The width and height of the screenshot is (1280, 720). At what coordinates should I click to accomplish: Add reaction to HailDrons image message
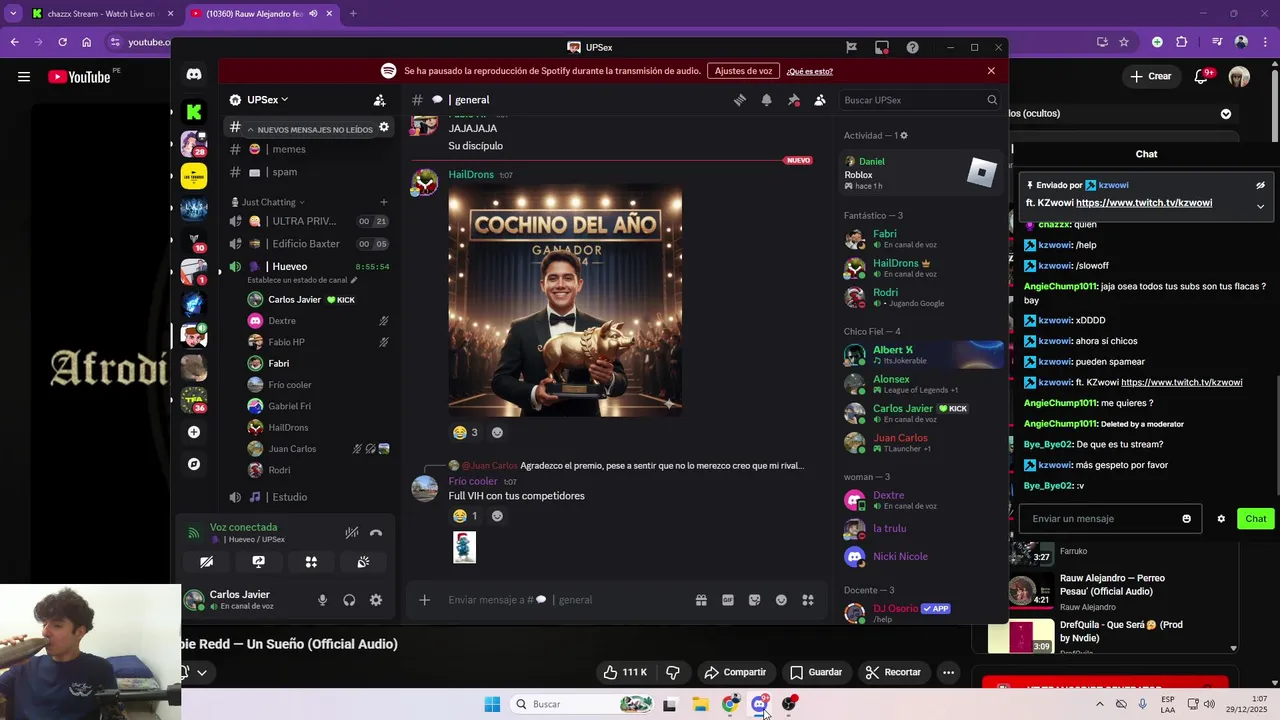(497, 433)
